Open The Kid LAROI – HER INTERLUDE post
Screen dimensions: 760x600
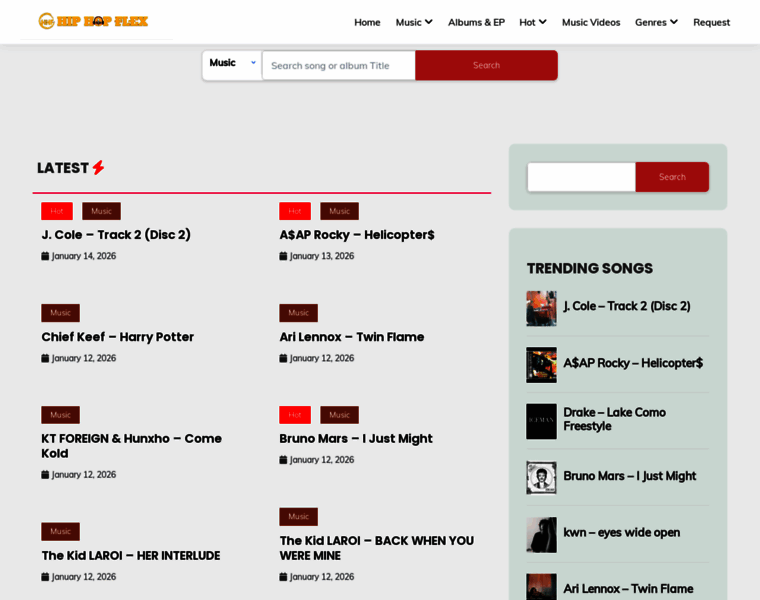(x=131, y=555)
